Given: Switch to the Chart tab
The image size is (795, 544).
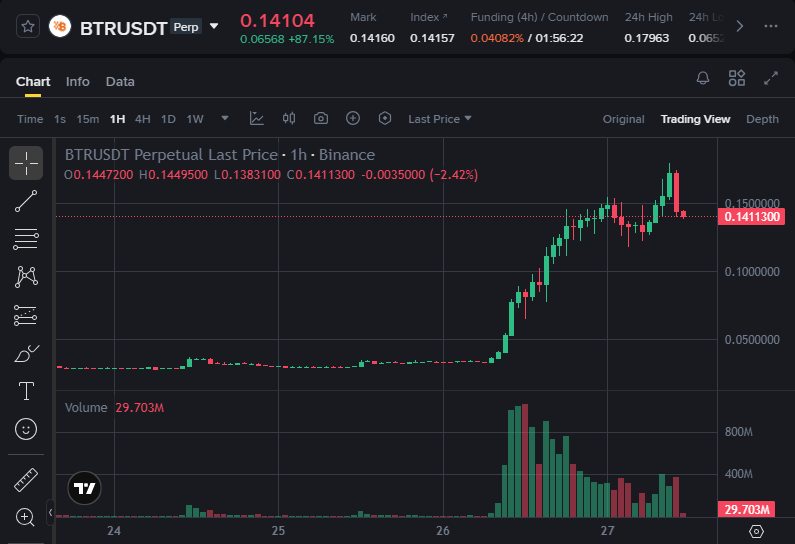Looking at the screenshot, I should click(x=33, y=82).
